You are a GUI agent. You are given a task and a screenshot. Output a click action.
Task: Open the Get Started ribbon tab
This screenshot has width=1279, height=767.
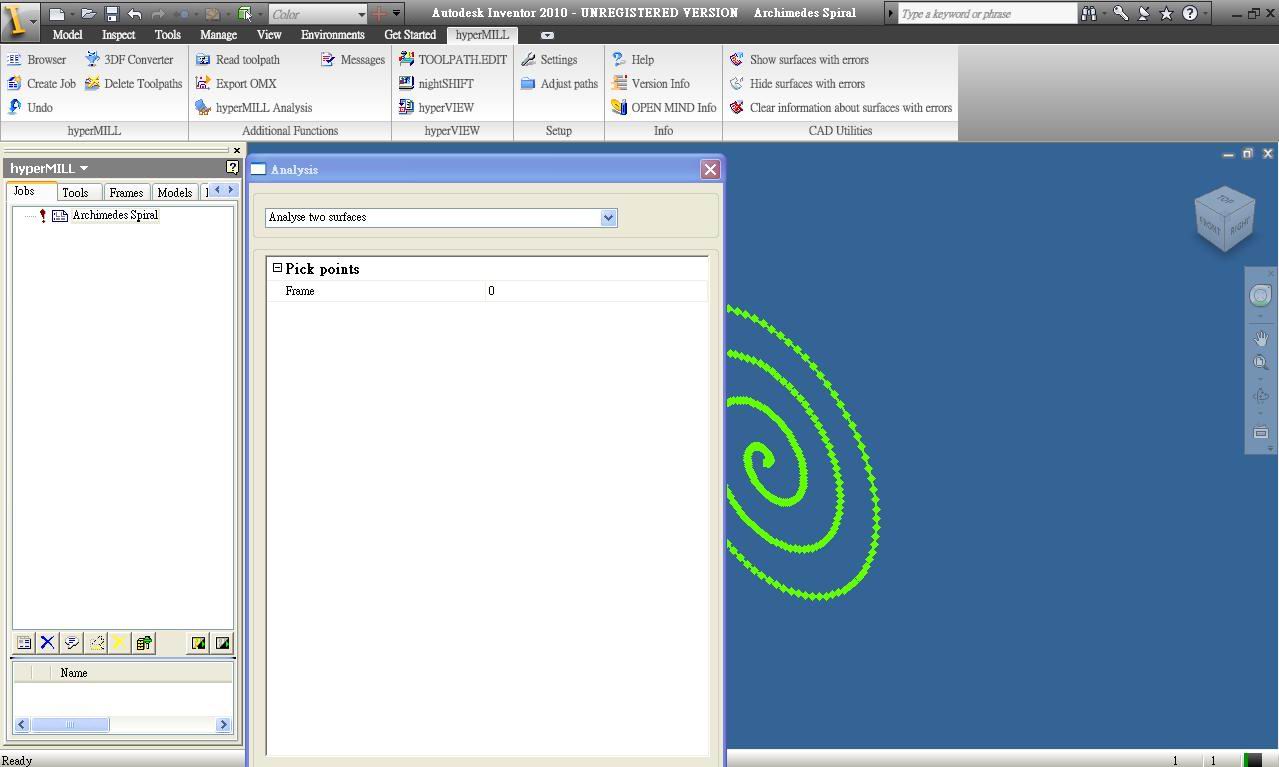tap(410, 35)
